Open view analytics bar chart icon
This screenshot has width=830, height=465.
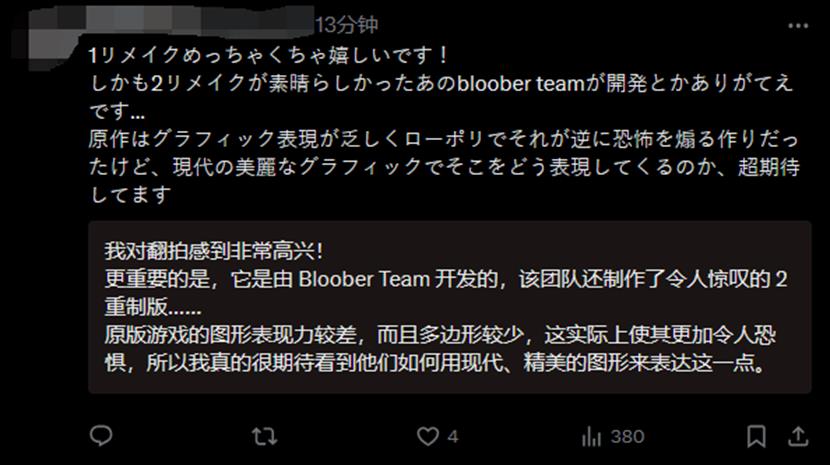[591, 436]
